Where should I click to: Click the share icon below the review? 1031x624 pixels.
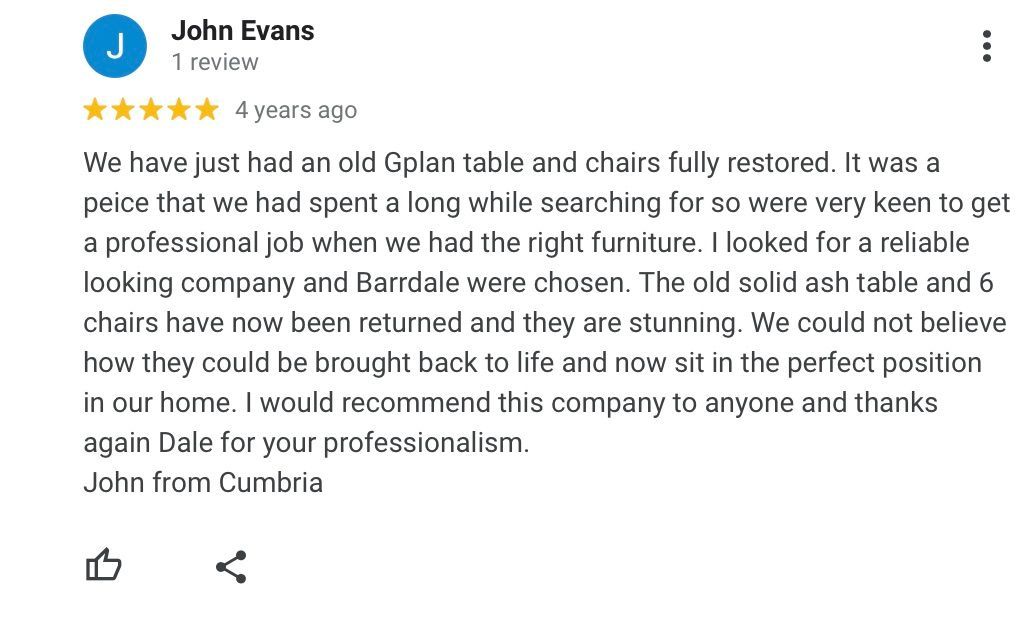click(x=231, y=567)
